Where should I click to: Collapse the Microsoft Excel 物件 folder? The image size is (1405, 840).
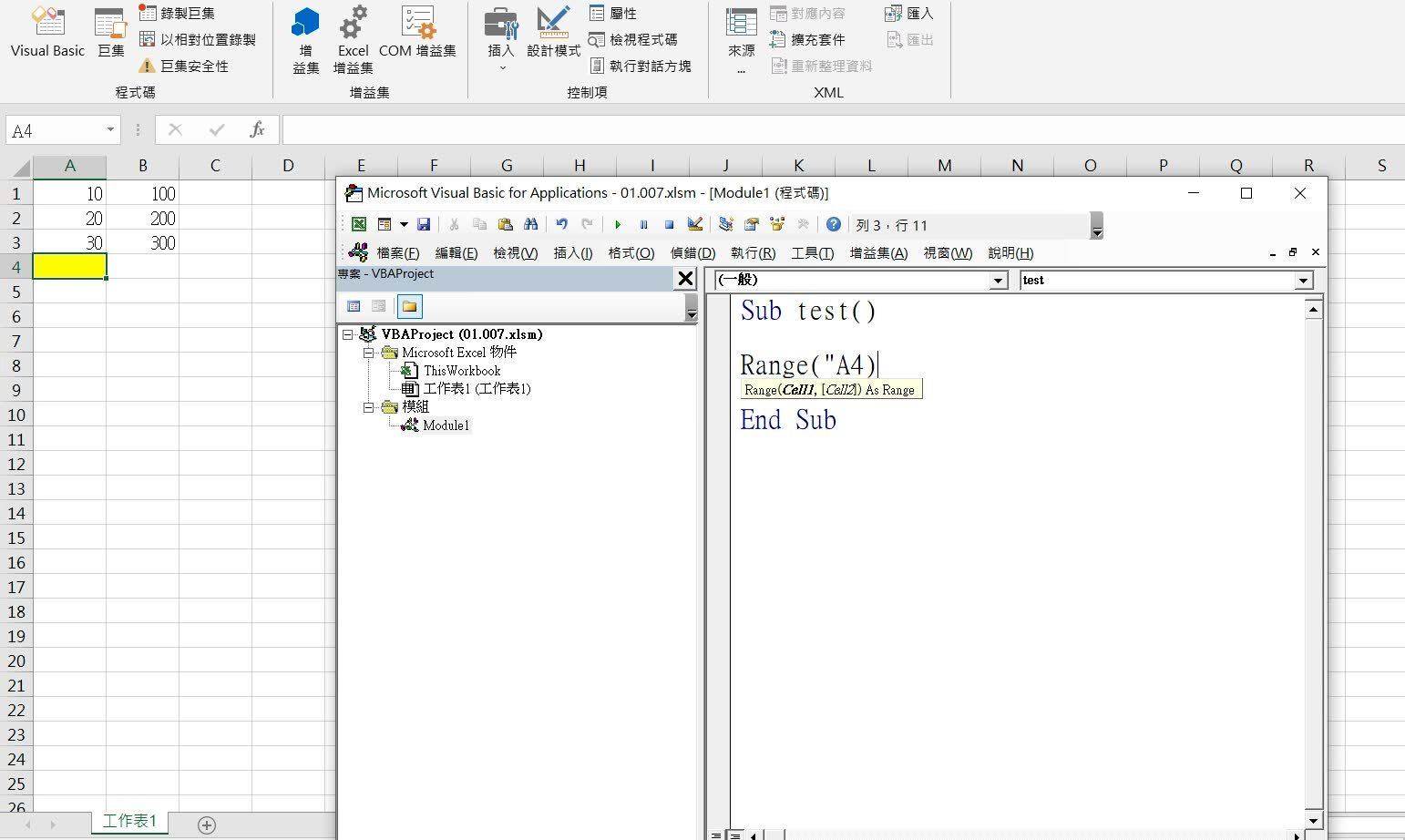point(369,353)
